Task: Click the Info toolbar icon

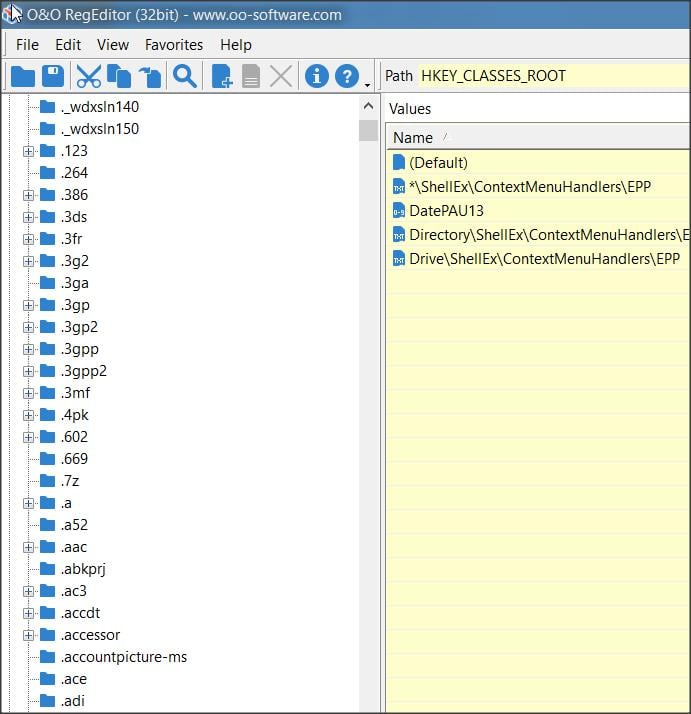Action: (317, 76)
